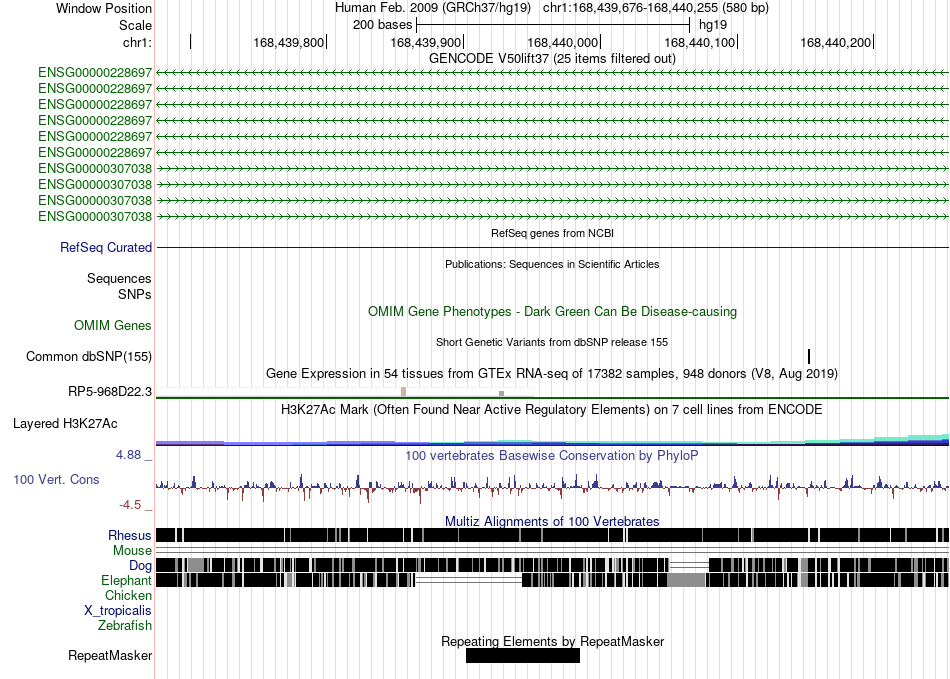Click the "Rhesus" species label
This screenshot has height=679, width=950.
click(130, 535)
